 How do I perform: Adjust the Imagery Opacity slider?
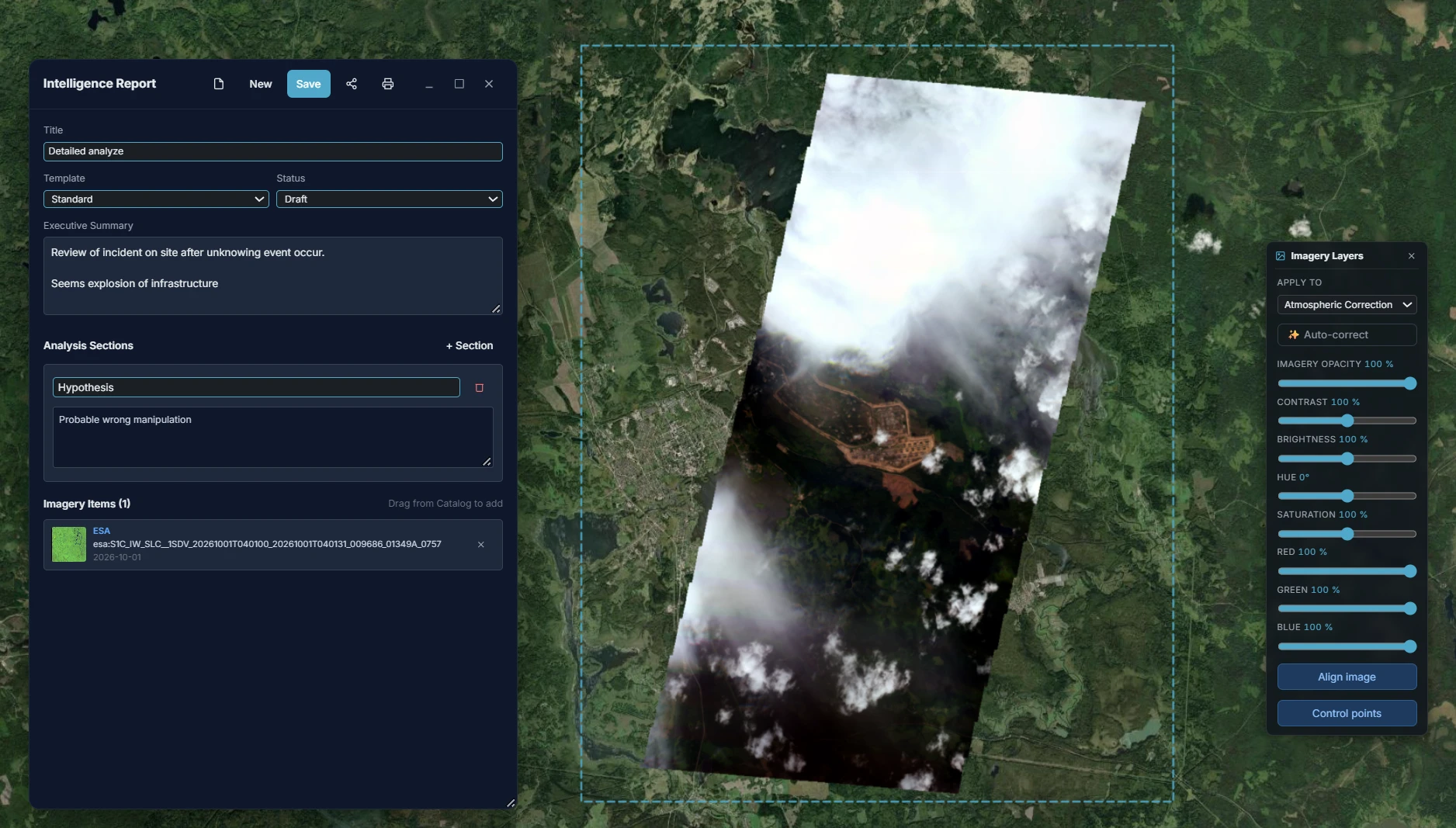tap(1347, 383)
